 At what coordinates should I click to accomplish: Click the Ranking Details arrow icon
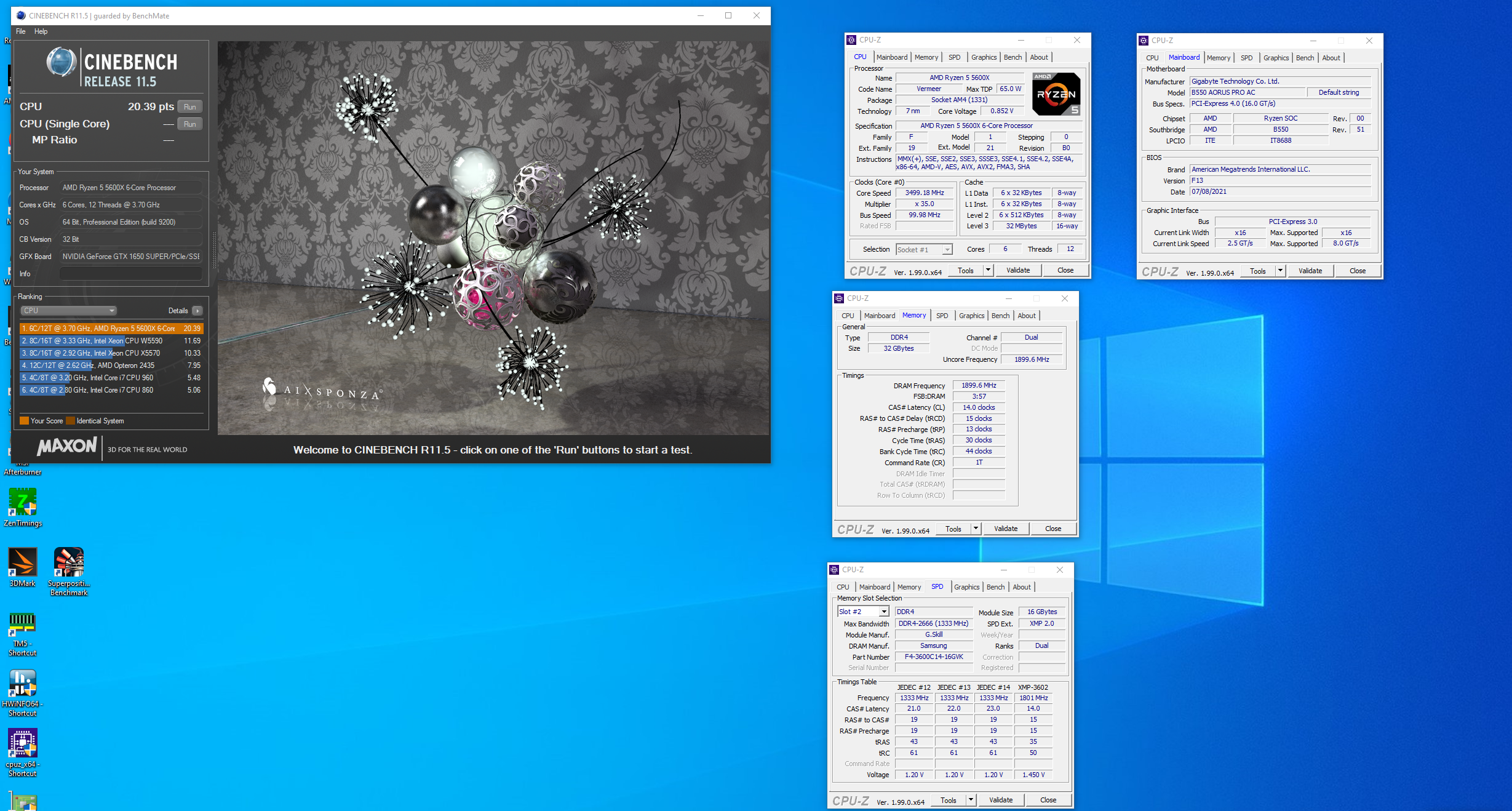pos(197,311)
